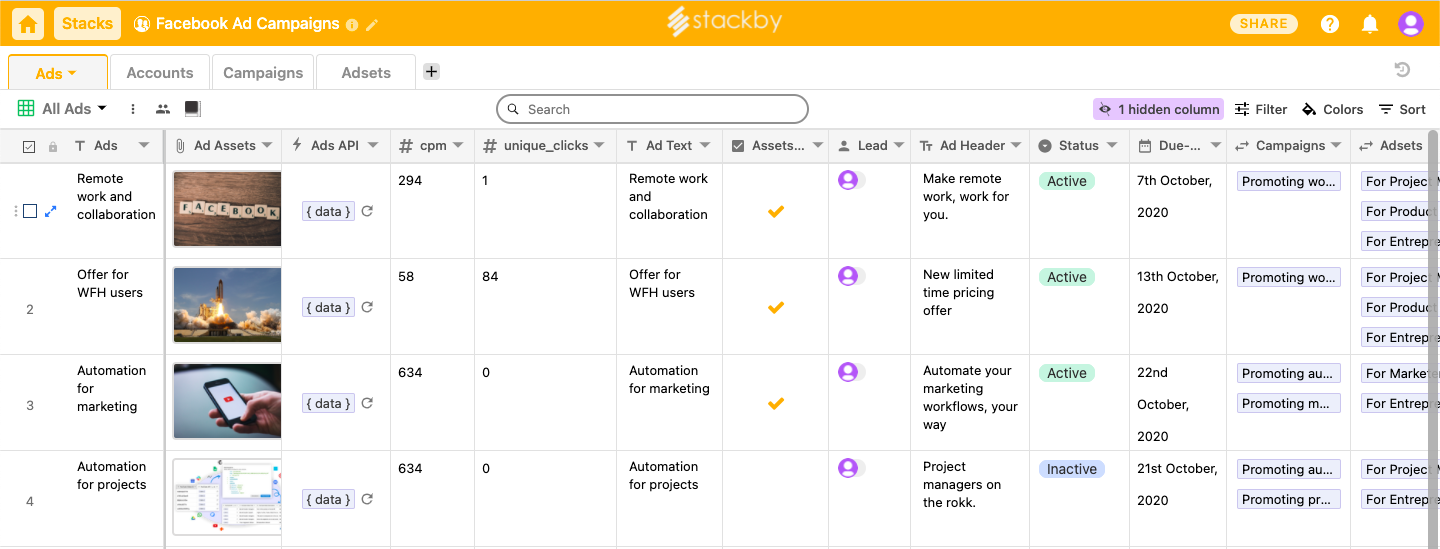Open the history clock icon
The width and height of the screenshot is (1440, 549).
[x=1402, y=70]
